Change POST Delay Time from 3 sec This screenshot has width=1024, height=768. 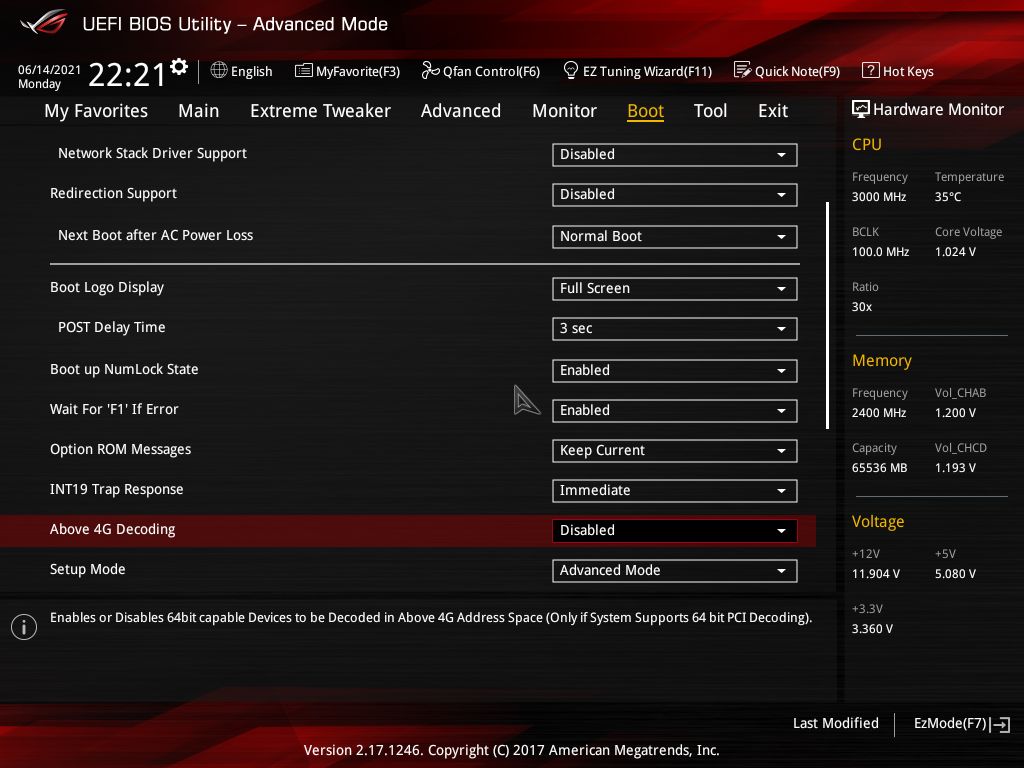674,328
